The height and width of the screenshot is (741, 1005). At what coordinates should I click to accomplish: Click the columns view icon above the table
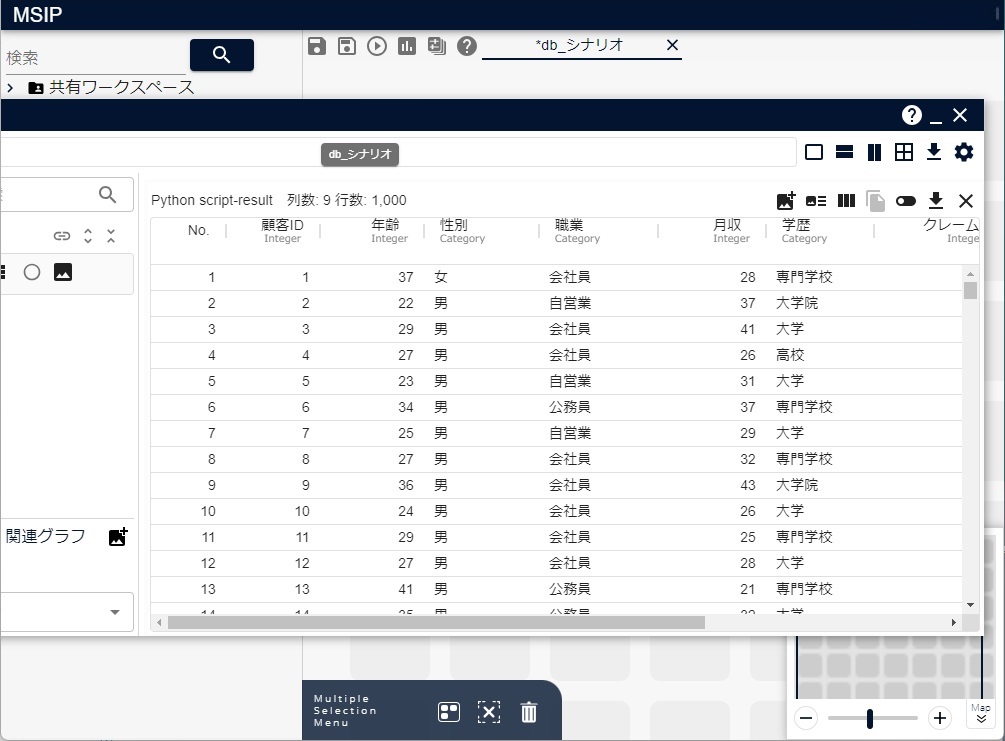846,201
